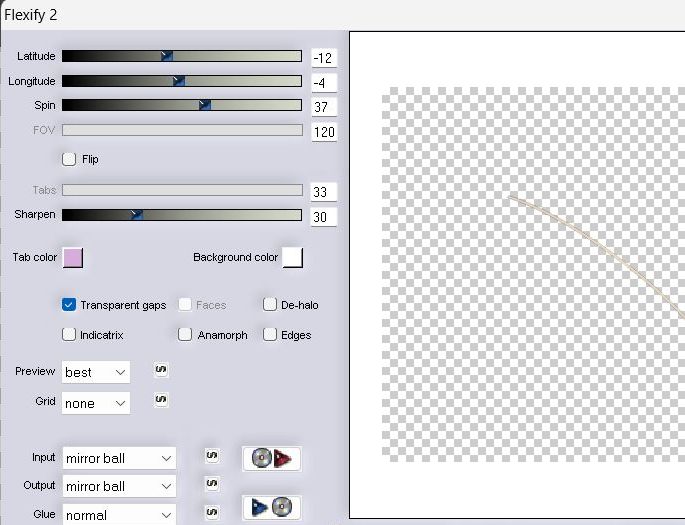Click the Latitude value field

(324, 58)
